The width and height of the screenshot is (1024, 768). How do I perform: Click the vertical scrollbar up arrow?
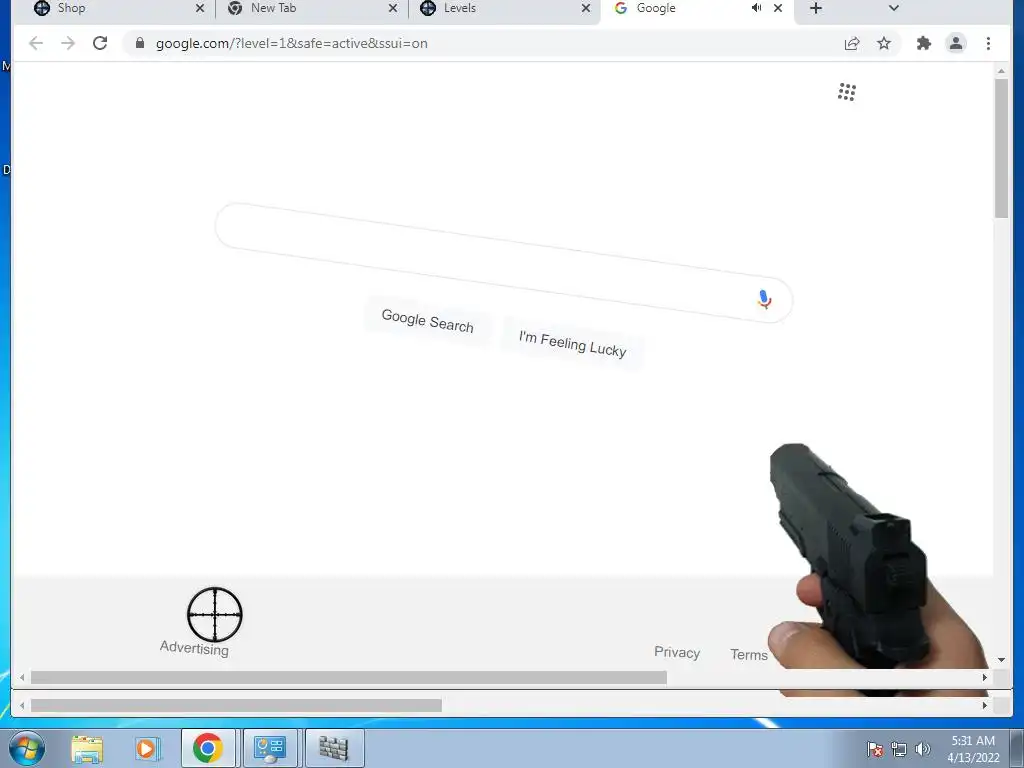(x=1001, y=71)
